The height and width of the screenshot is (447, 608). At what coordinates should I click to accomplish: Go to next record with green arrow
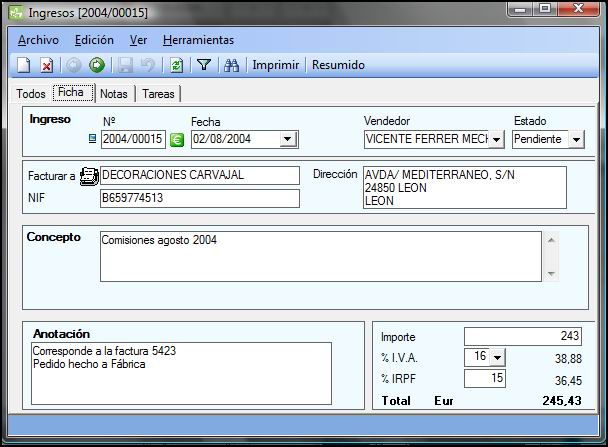[97, 65]
